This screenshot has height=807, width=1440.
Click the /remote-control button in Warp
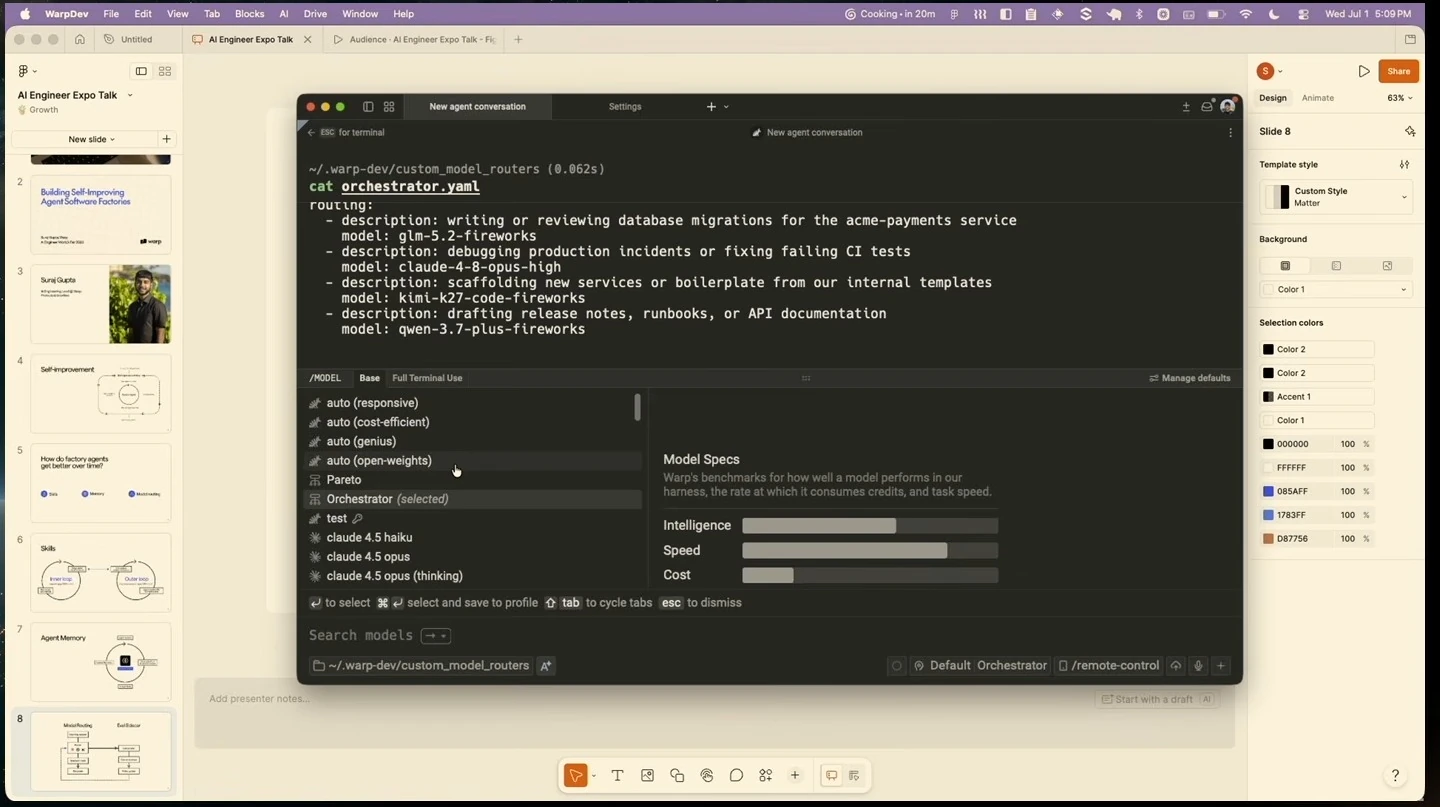pyautogui.click(x=1108, y=666)
